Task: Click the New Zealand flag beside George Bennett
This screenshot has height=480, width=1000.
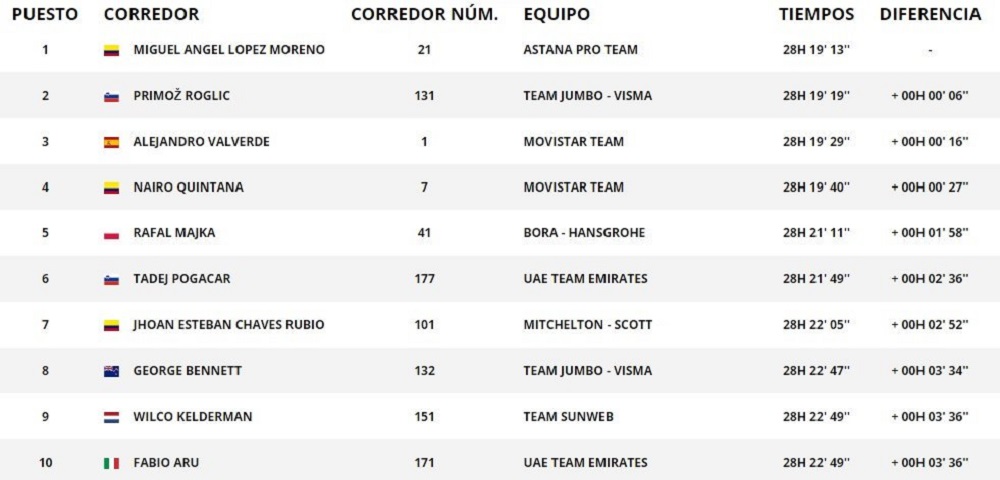Action: (111, 371)
